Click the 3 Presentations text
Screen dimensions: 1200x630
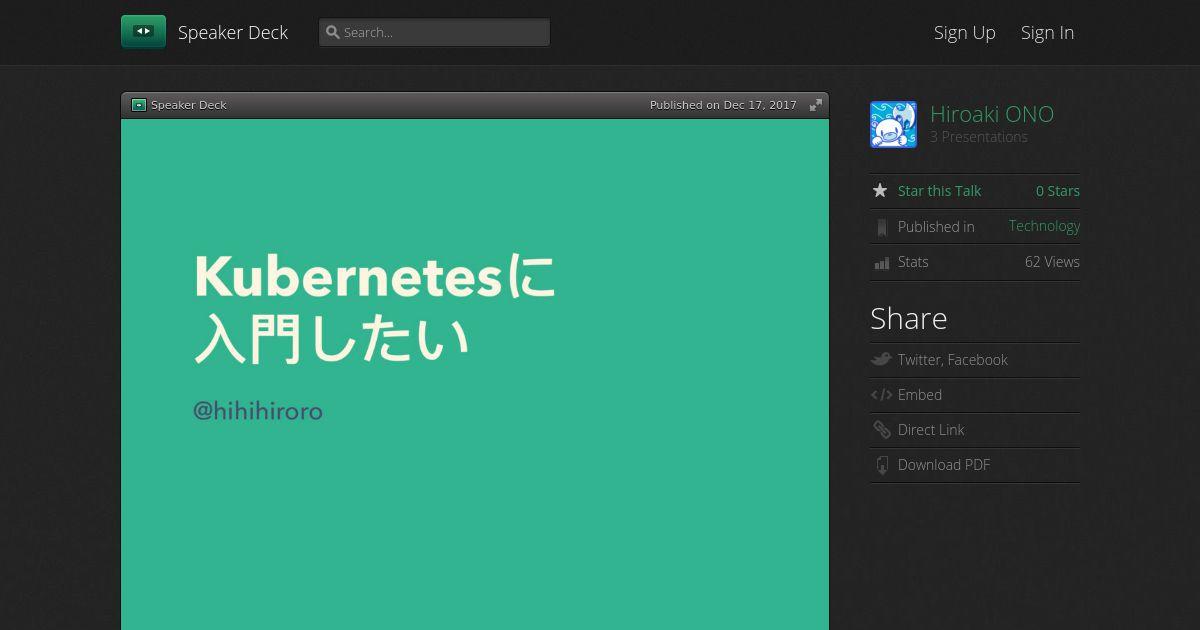coord(979,137)
